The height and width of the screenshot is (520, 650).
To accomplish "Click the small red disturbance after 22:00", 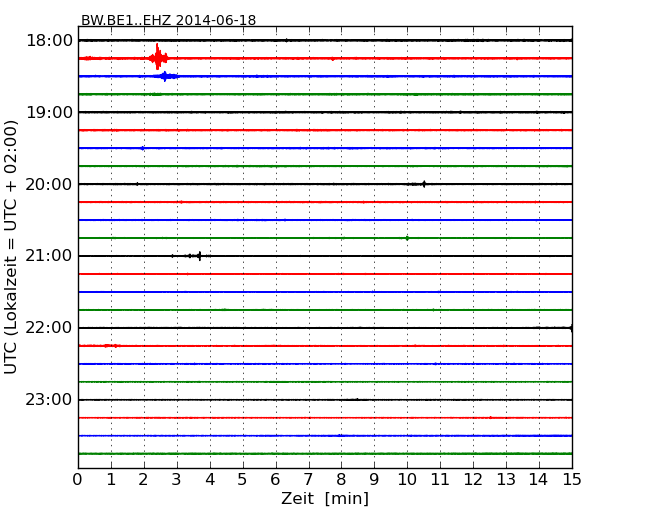I will click(x=110, y=345).
